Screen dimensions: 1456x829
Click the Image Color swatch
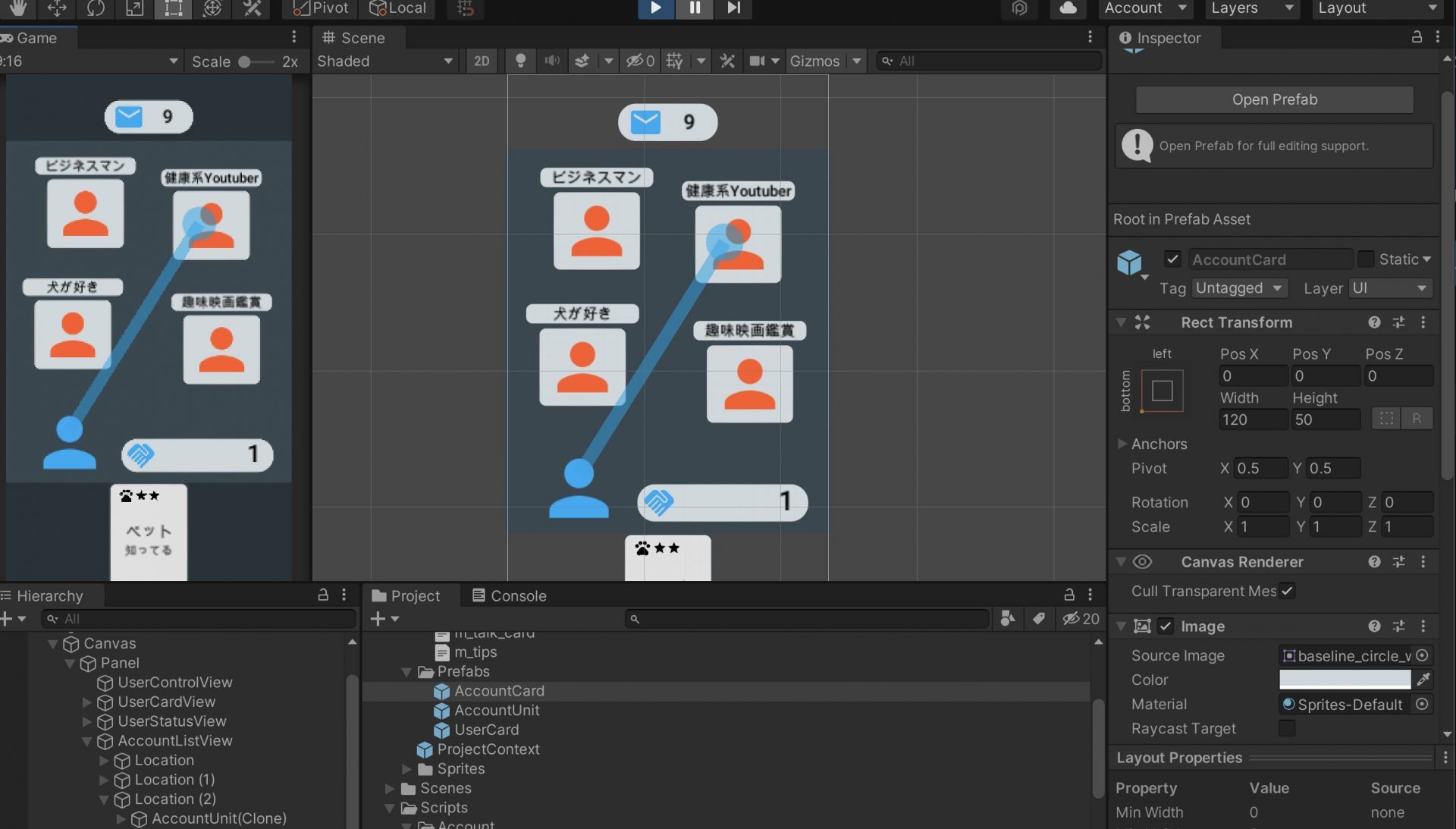pos(1345,680)
